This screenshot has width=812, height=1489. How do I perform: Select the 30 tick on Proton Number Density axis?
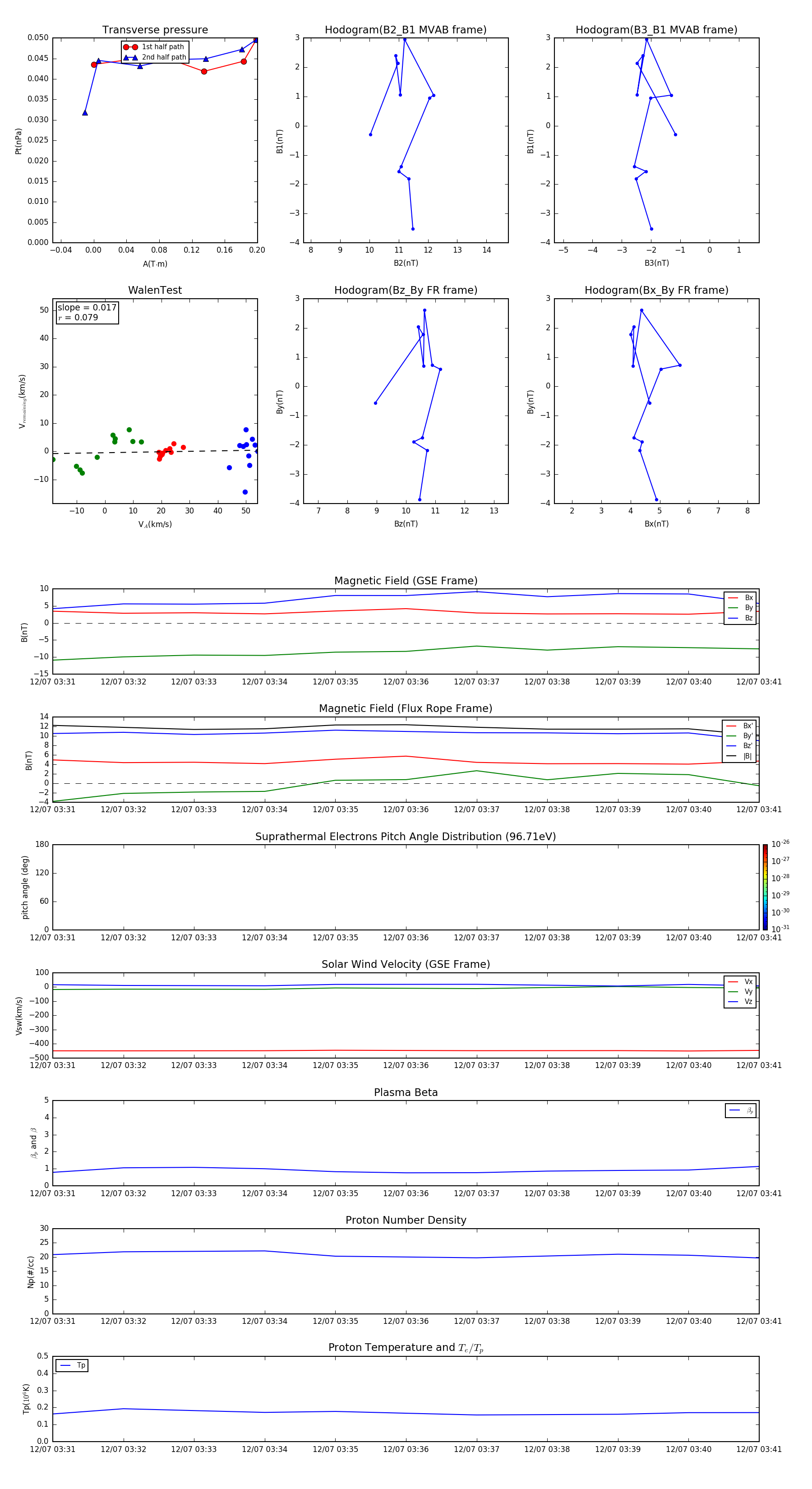(44, 1228)
